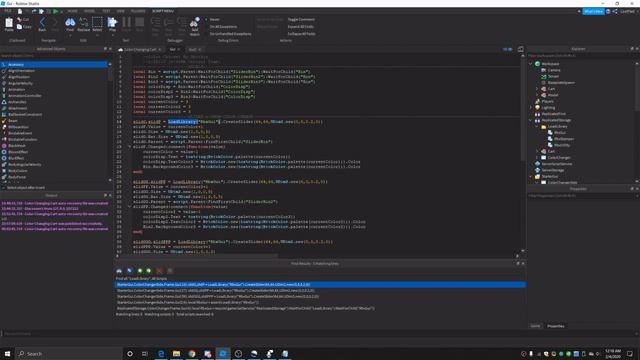Click the Copy icon in Clipboard group
The height and width of the screenshot is (360, 640).
pyautogui.click(x=20, y=27)
